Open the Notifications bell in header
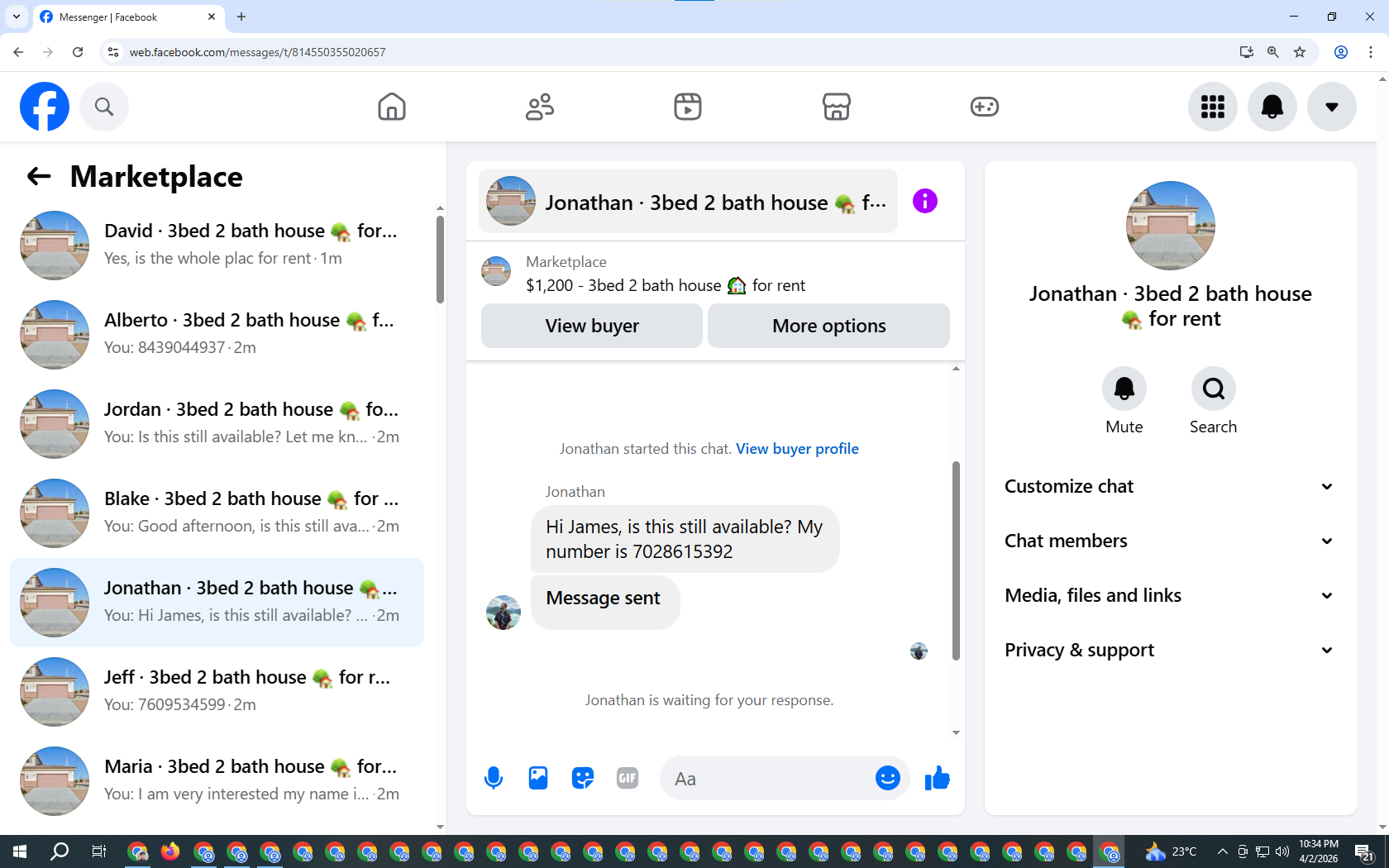 (1272, 107)
